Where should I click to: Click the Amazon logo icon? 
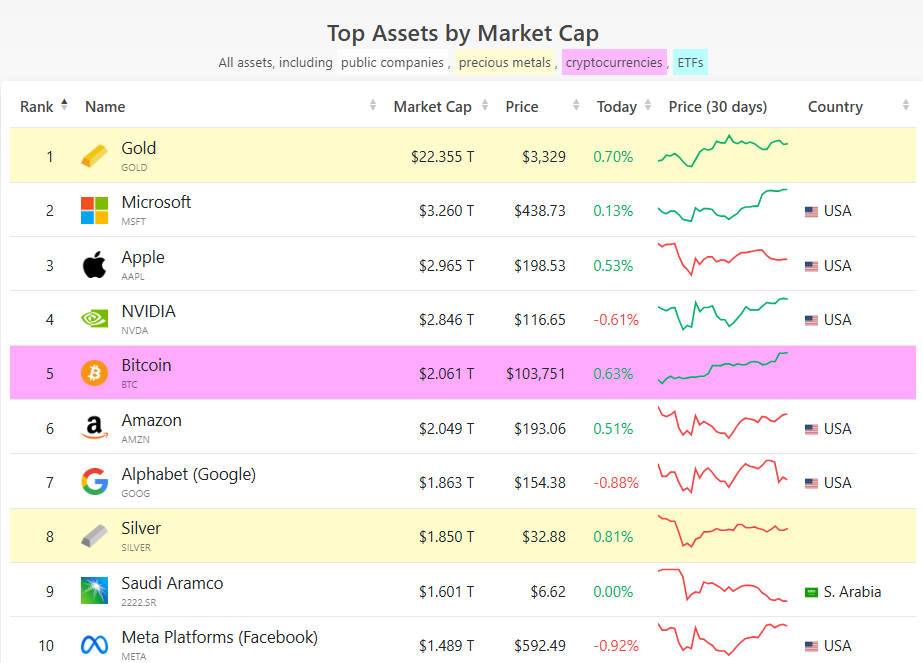[x=94, y=428]
